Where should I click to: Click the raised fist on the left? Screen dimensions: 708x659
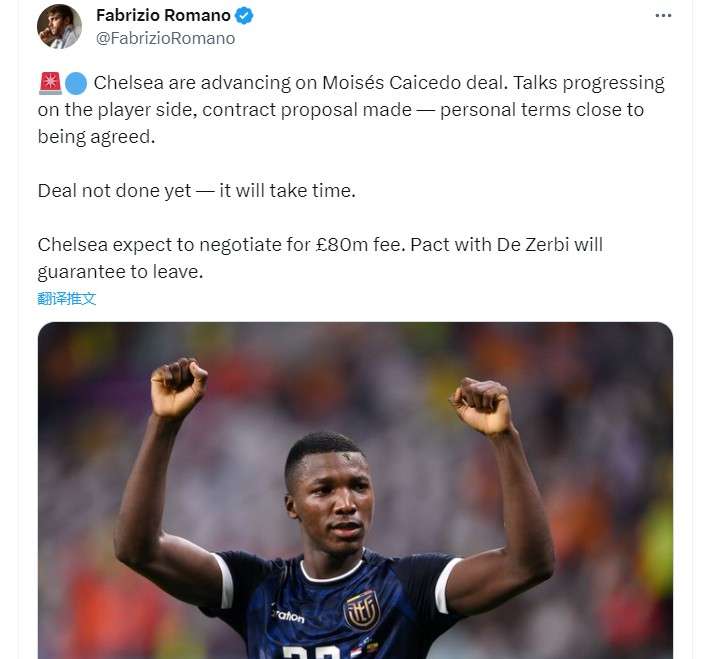(179, 387)
